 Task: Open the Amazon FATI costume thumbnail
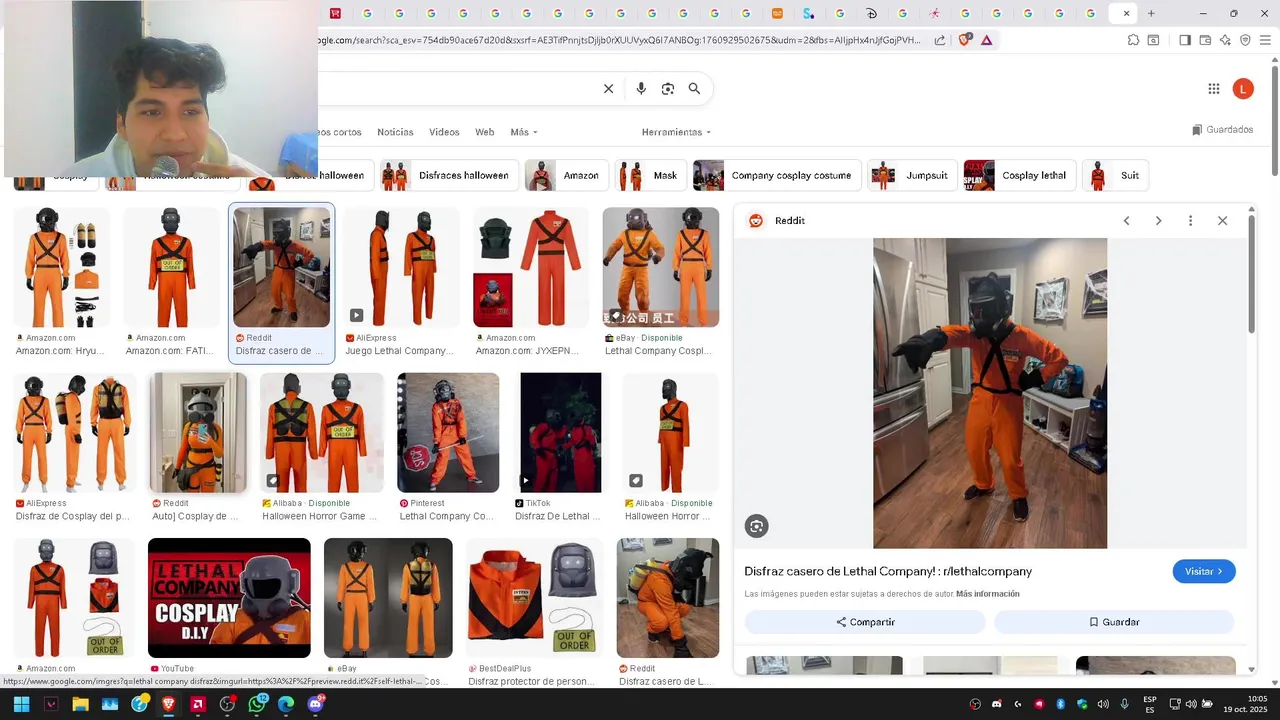[x=171, y=267]
